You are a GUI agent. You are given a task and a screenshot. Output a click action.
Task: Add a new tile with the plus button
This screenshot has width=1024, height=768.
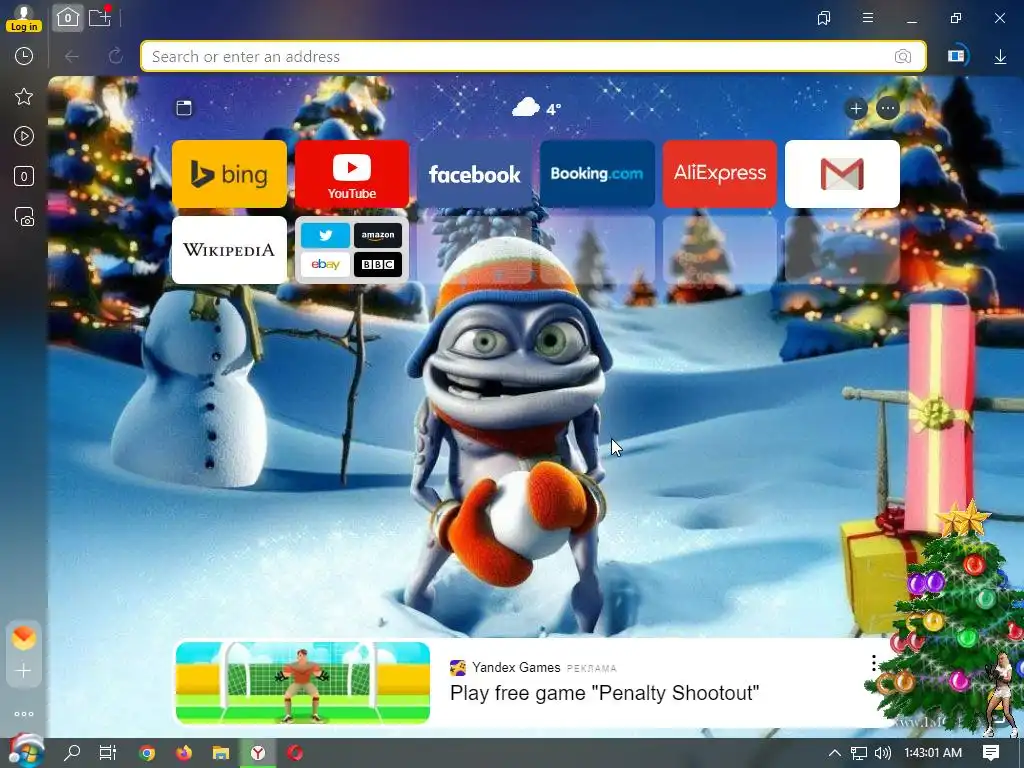point(856,108)
